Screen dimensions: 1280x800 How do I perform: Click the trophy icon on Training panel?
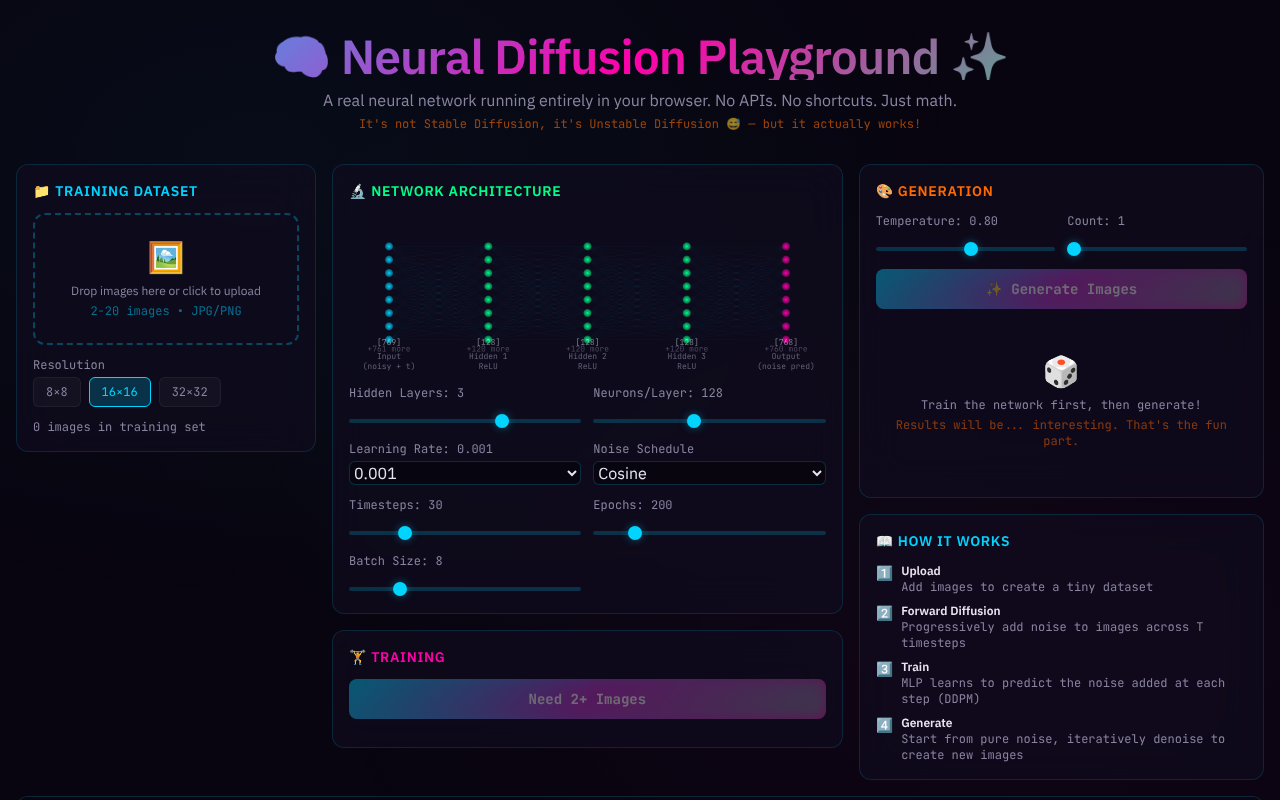pos(357,656)
